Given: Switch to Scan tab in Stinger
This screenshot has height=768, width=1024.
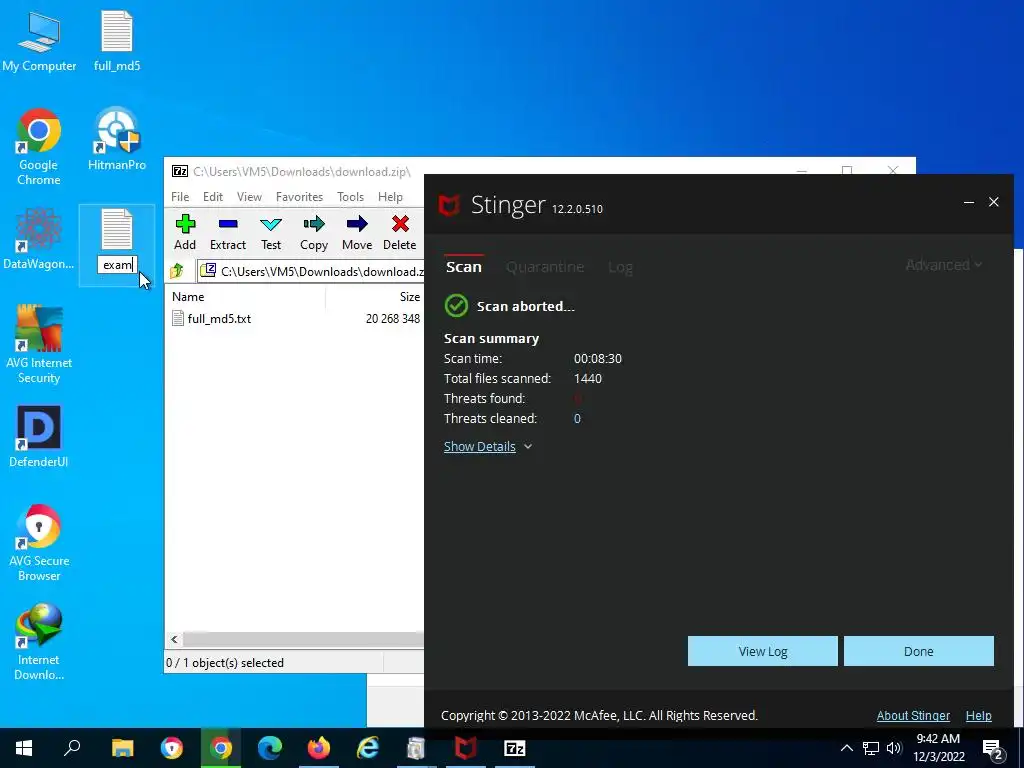Looking at the screenshot, I should click(464, 266).
